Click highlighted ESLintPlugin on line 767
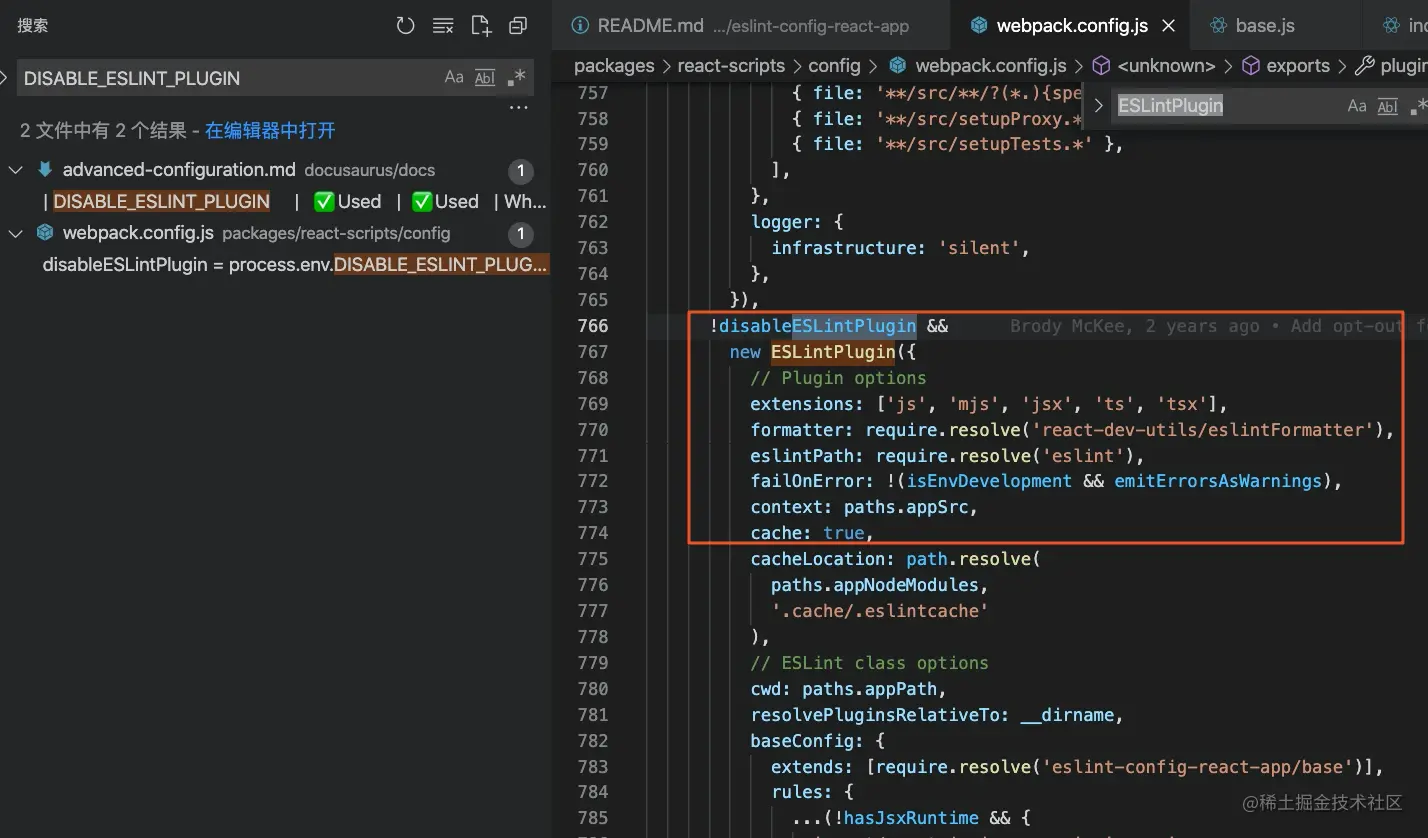Image resolution: width=1428 pixels, height=838 pixels. [x=832, y=352]
